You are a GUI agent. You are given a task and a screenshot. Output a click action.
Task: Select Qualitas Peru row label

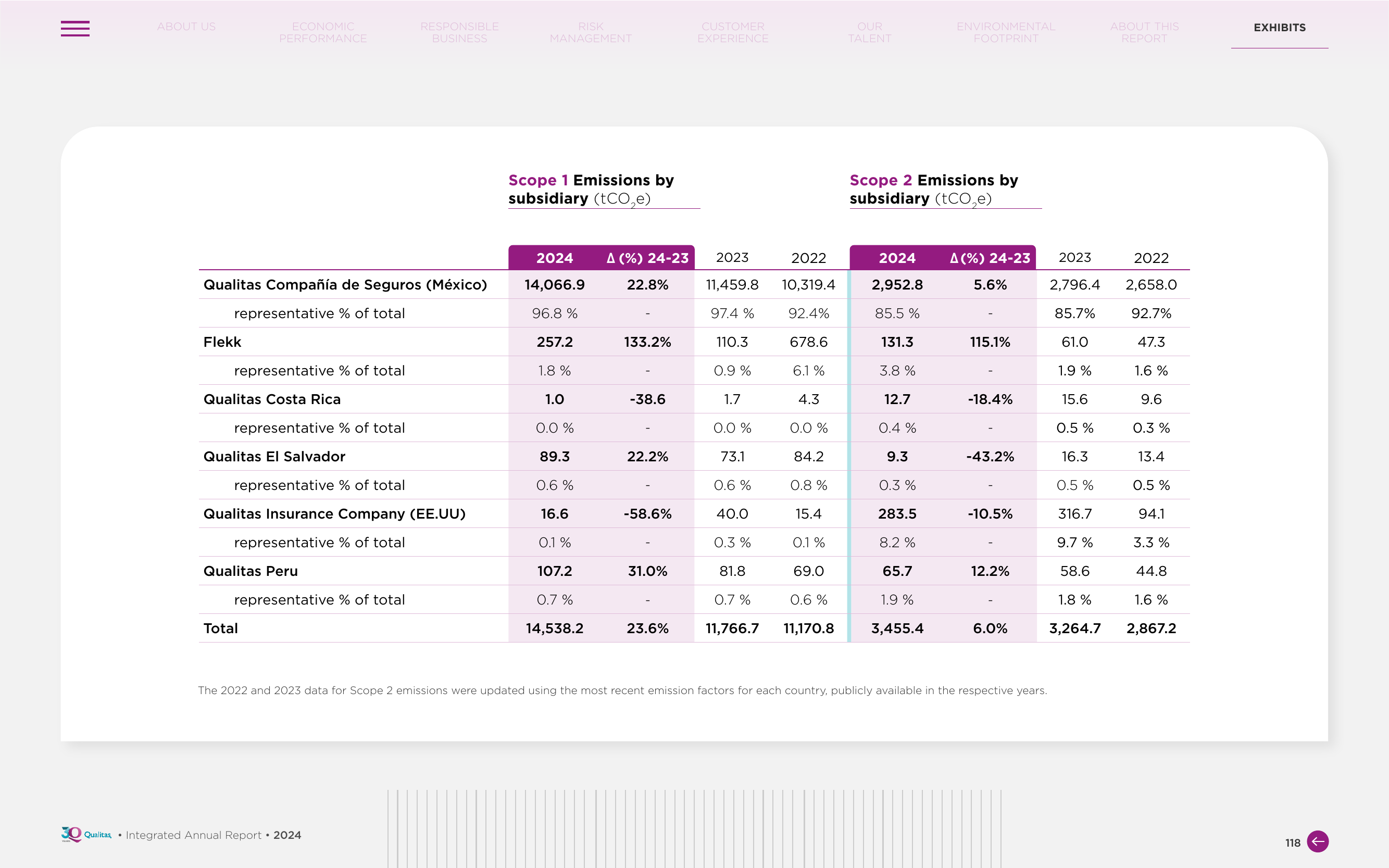coord(251,571)
